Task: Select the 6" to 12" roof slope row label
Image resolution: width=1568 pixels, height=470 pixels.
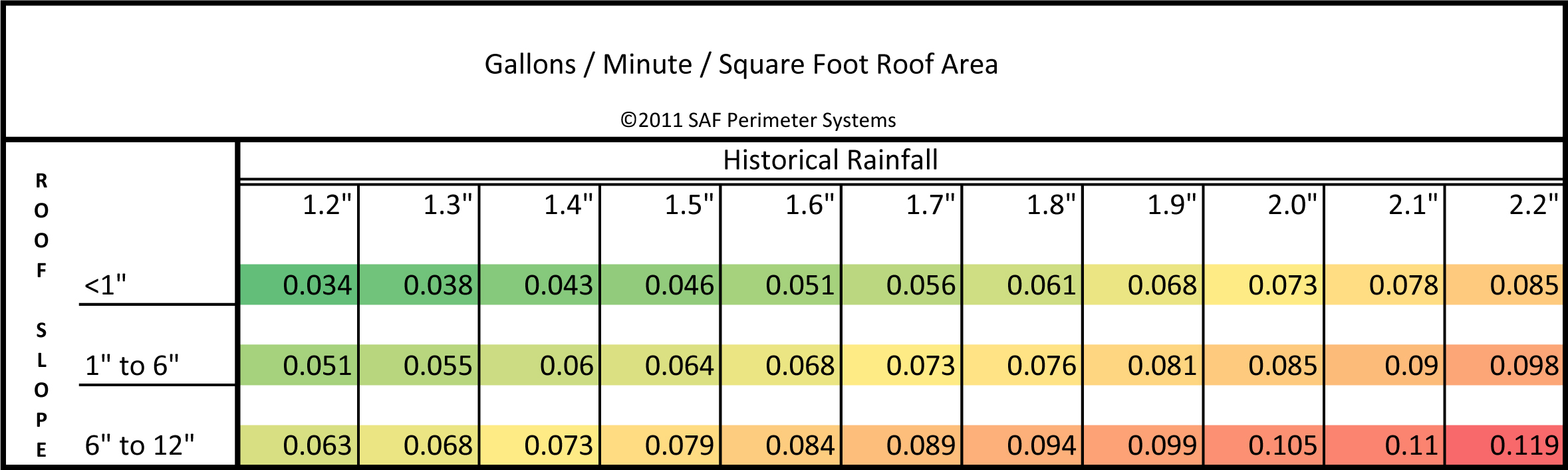Action: pos(140,445)
